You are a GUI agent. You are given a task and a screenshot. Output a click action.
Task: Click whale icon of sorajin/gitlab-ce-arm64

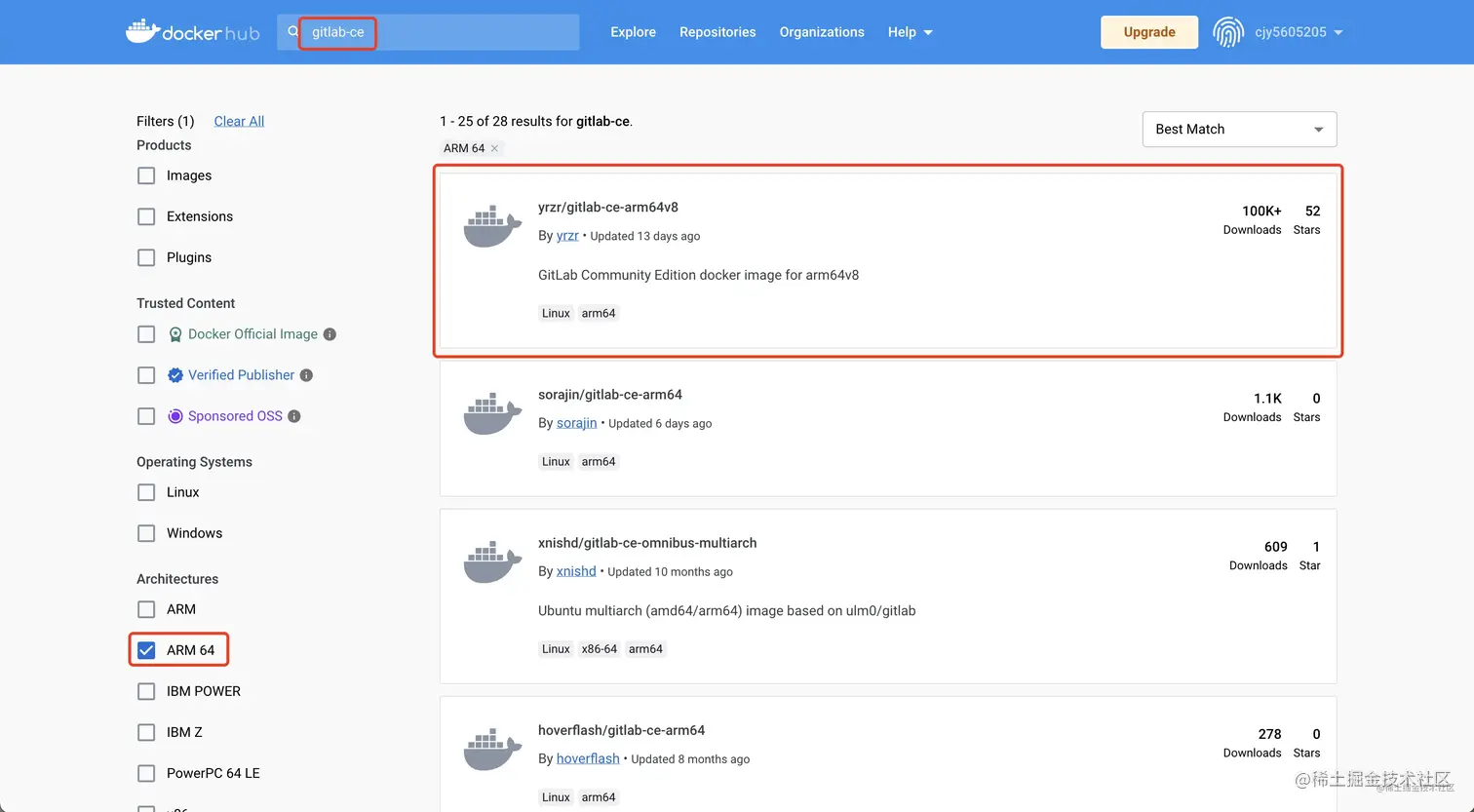click(x=492, y=413)
